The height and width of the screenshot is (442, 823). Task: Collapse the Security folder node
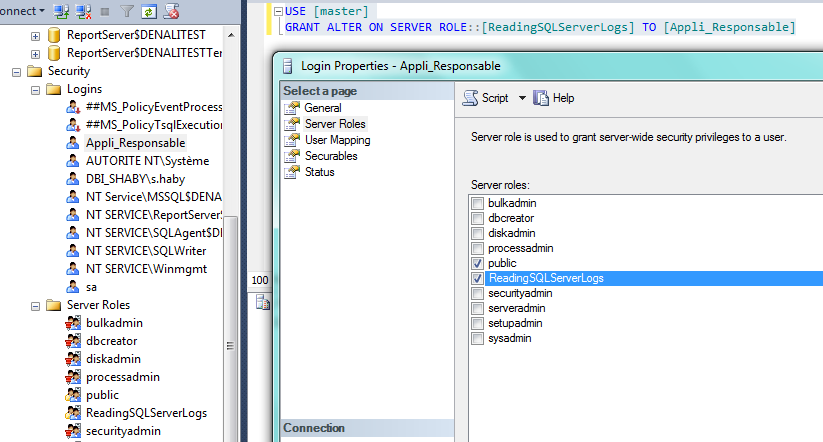point(16,72)
